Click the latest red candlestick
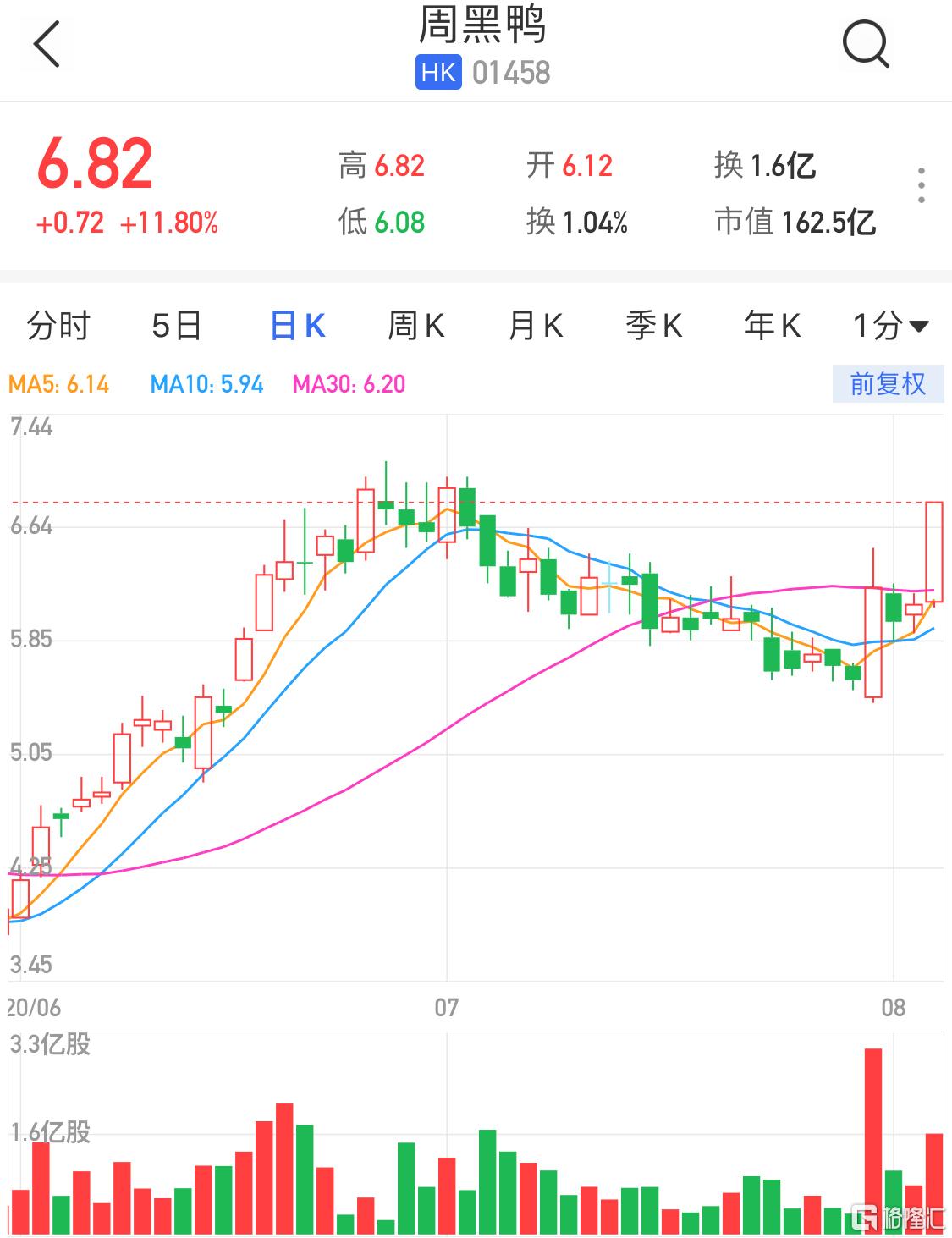952x1238 pixels. pos(934,552)
